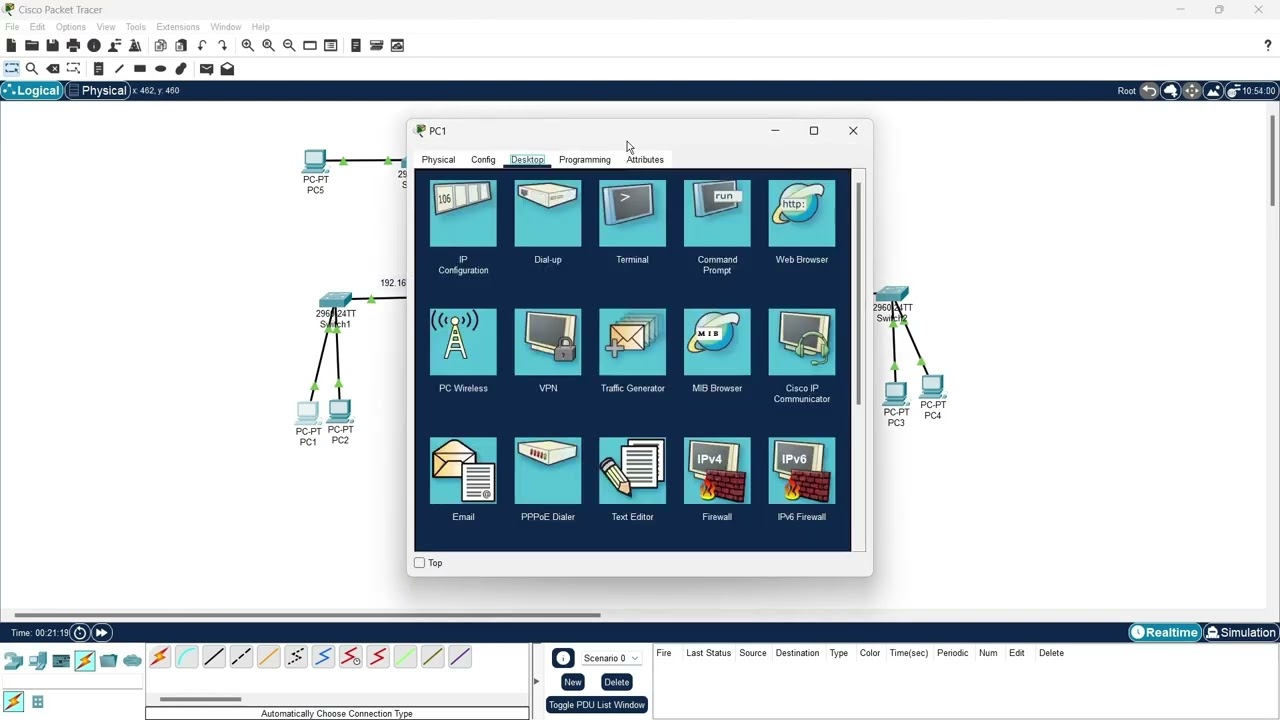
Task: Switch to Logical workspace view
Action: coord(32,91)
